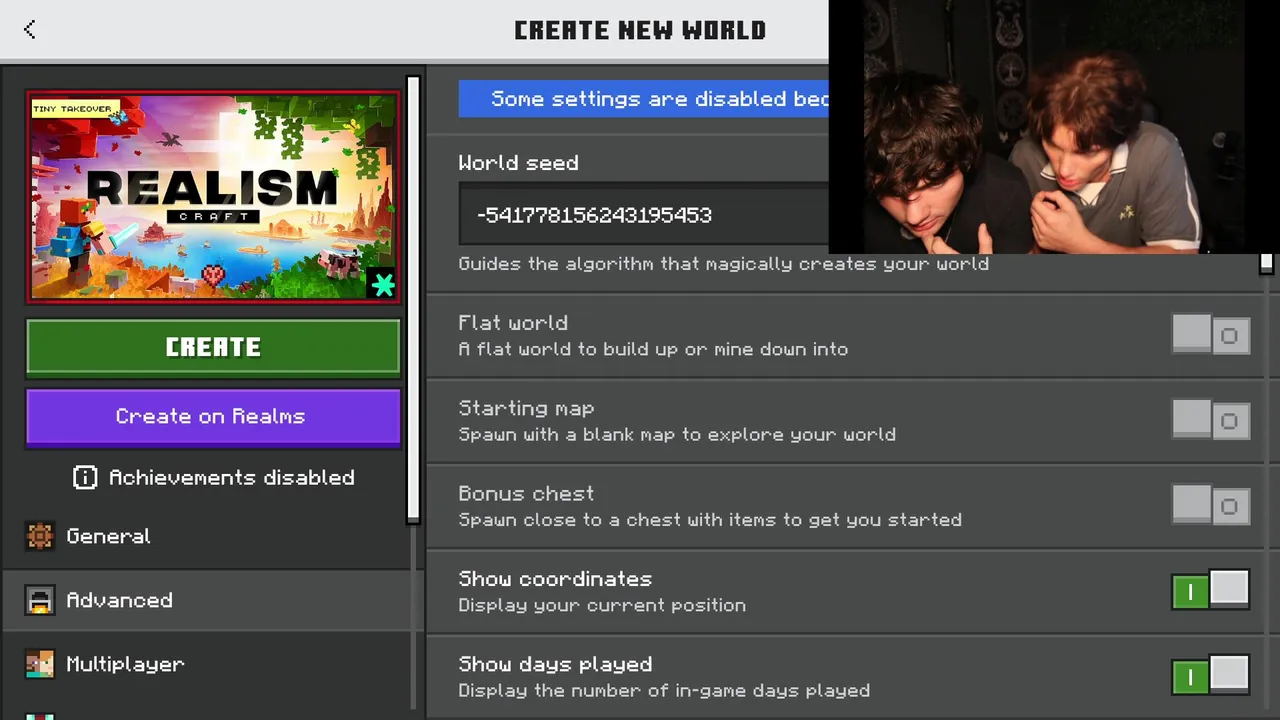Click the General settings gear icon
1280x720 pixels.
(x=39, y=536)
